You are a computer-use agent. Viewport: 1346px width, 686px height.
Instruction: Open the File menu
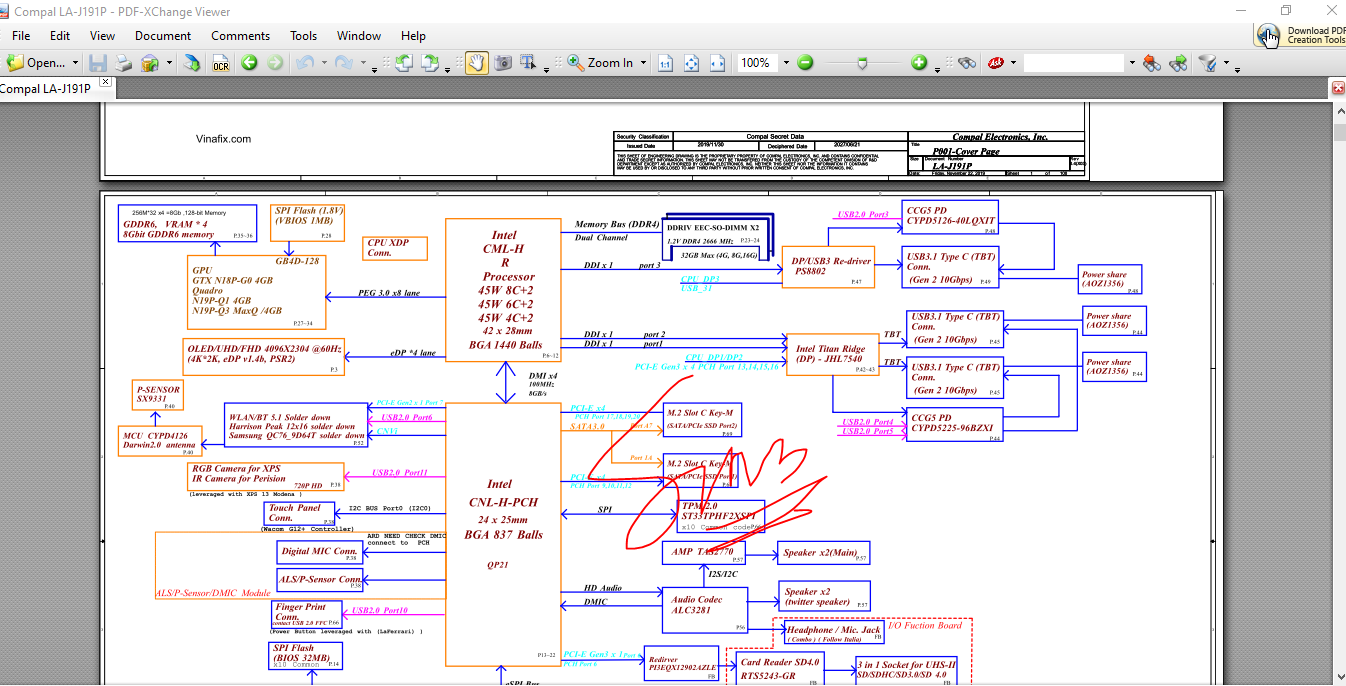(x=20, y=35)
